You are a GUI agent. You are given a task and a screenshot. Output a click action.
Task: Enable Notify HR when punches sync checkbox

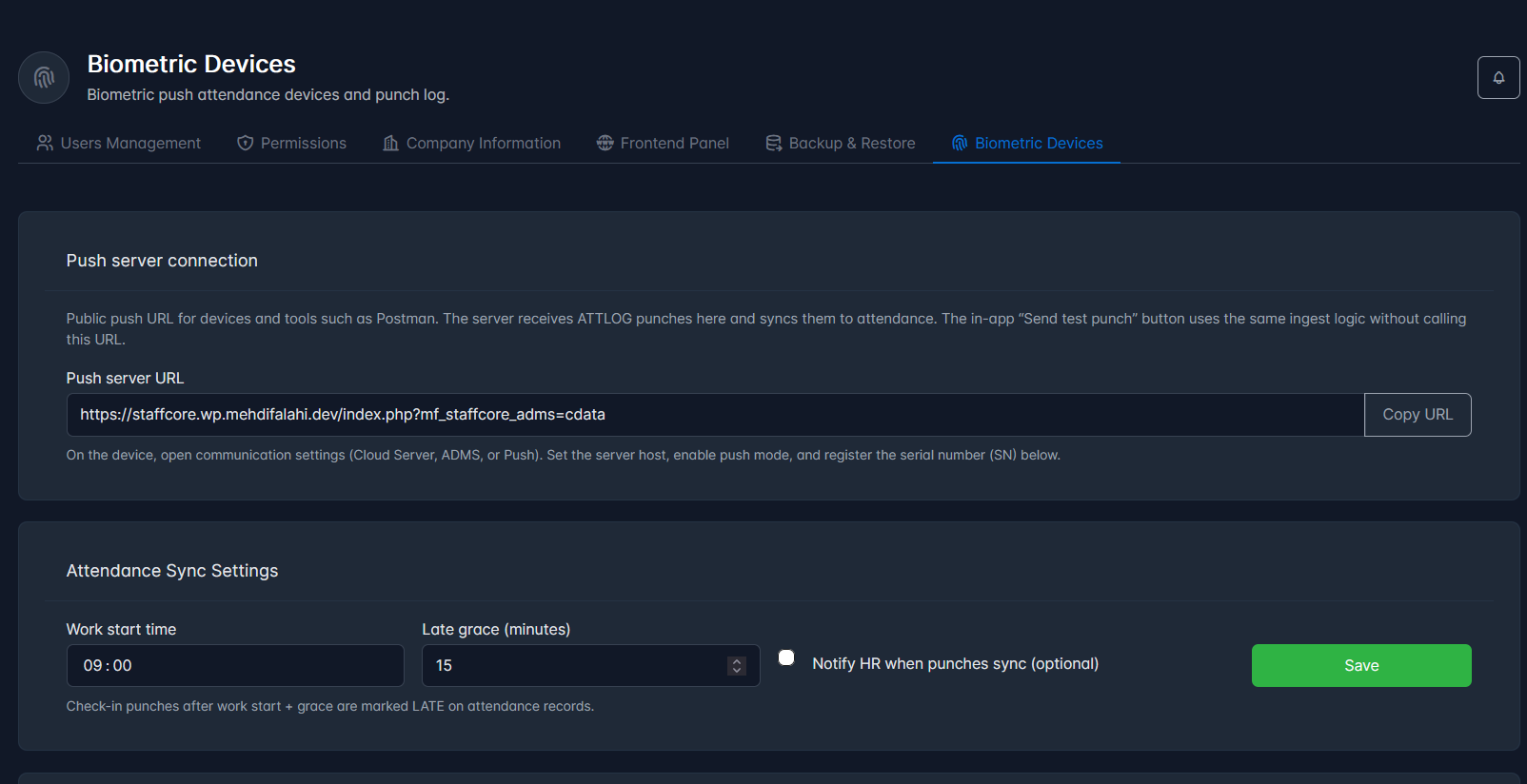coord(786,657)
